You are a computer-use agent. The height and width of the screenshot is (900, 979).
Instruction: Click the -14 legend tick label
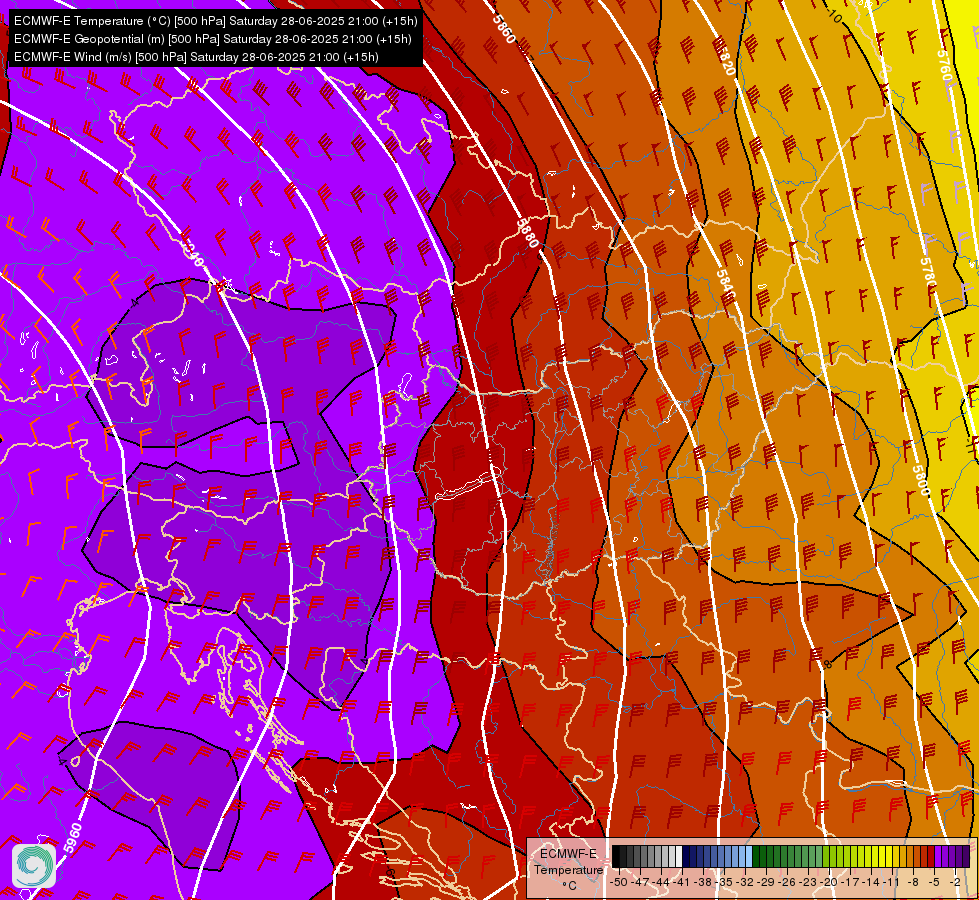click(872, 882)
